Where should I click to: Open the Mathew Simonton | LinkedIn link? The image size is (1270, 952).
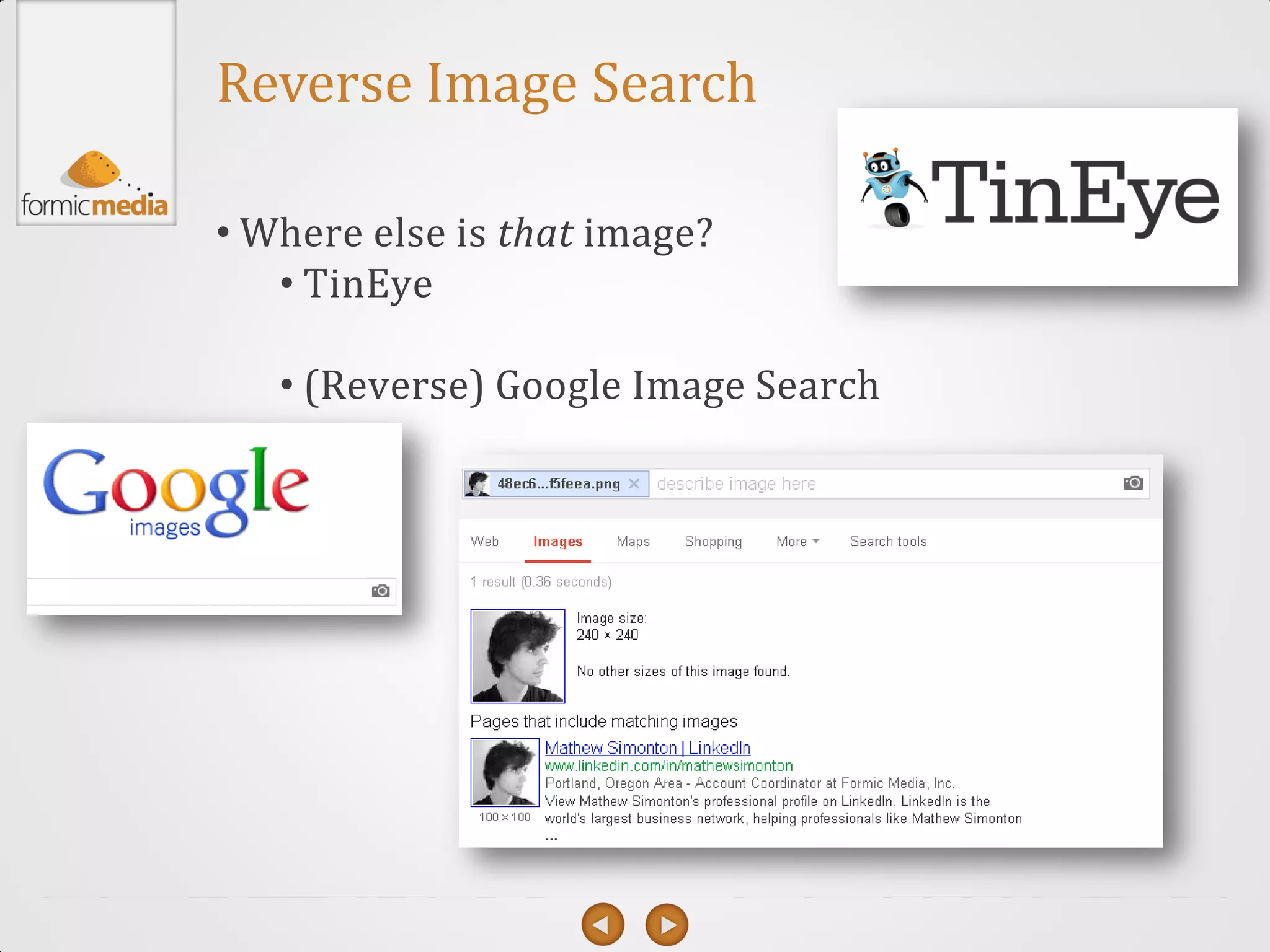tap(647, 747)
